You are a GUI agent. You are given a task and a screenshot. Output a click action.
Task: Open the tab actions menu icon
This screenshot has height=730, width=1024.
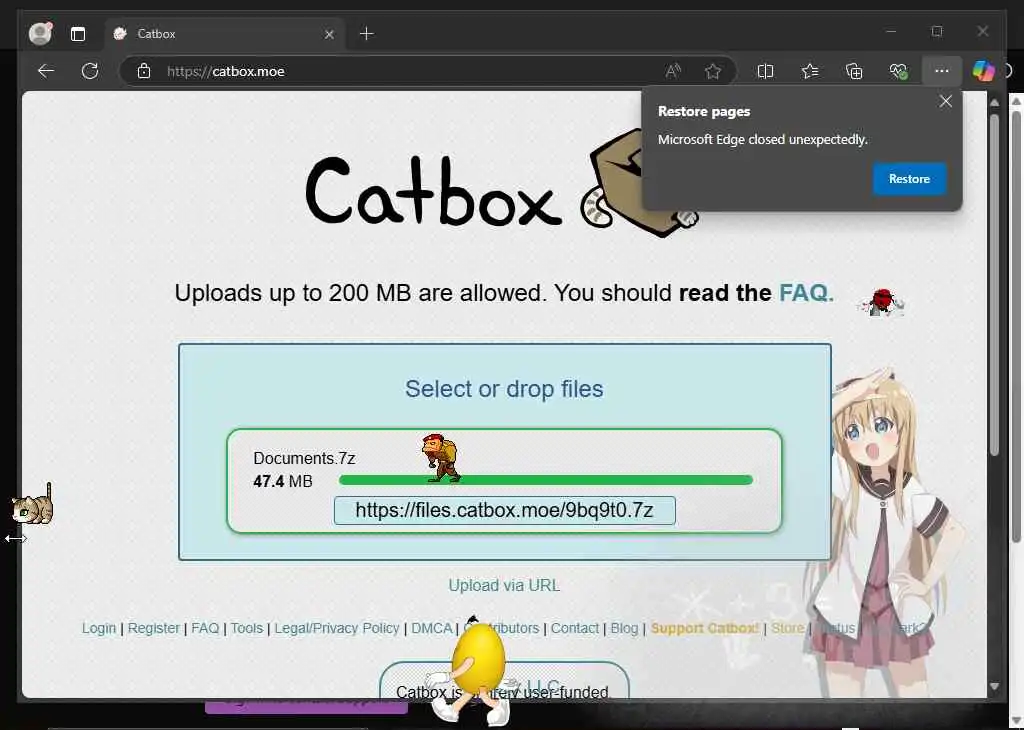click(78, 34)
